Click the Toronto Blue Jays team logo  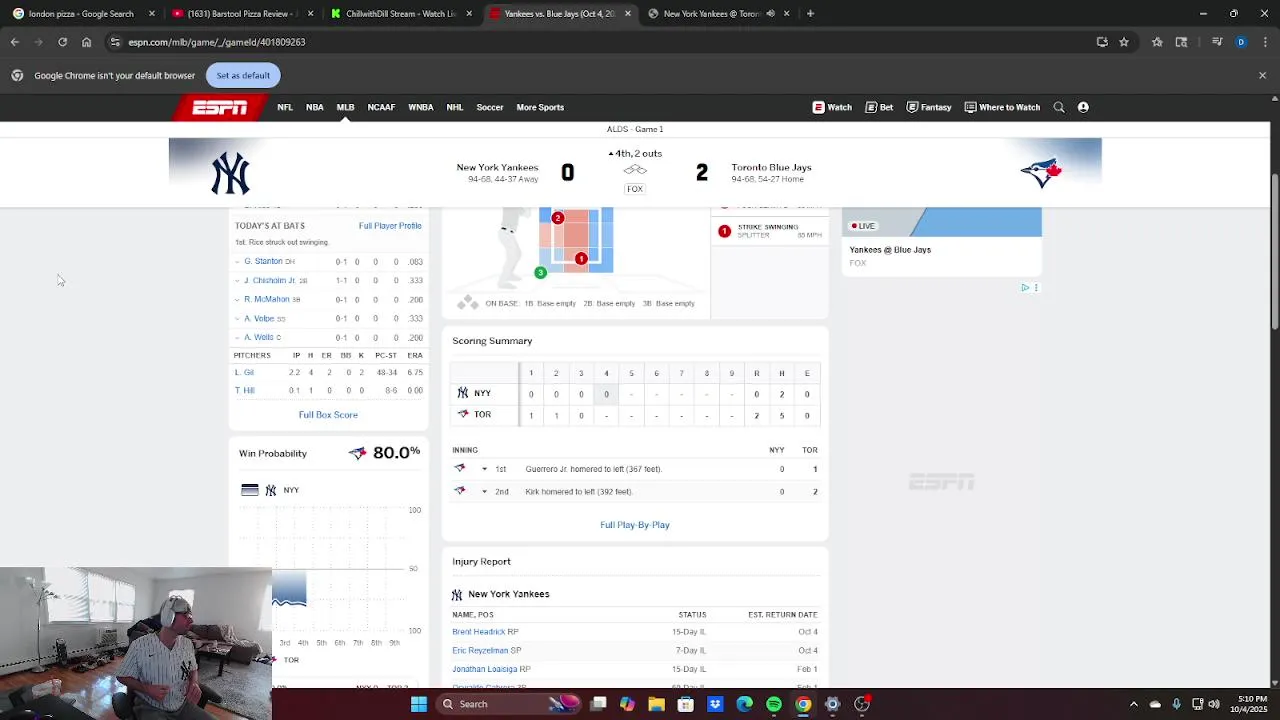[1041, 173]
